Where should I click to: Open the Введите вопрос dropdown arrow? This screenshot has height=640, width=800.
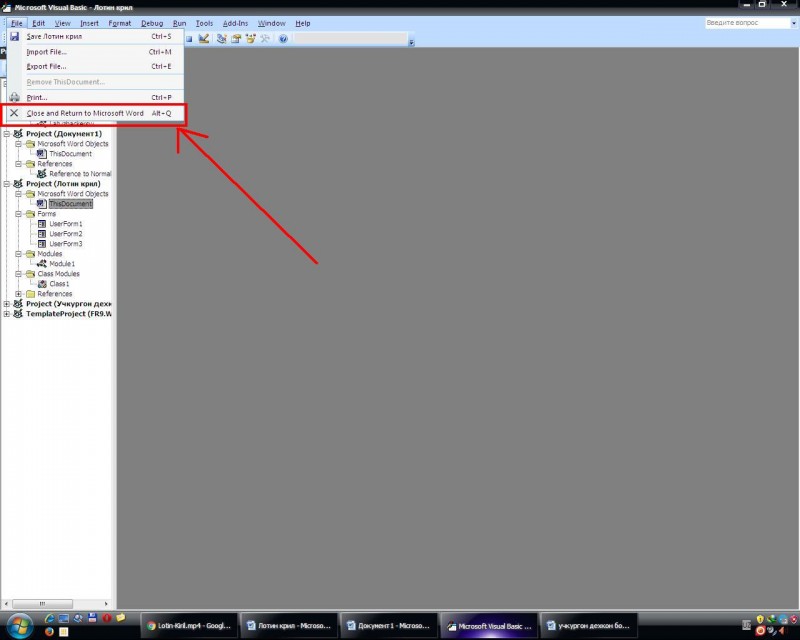click(794, 23)
